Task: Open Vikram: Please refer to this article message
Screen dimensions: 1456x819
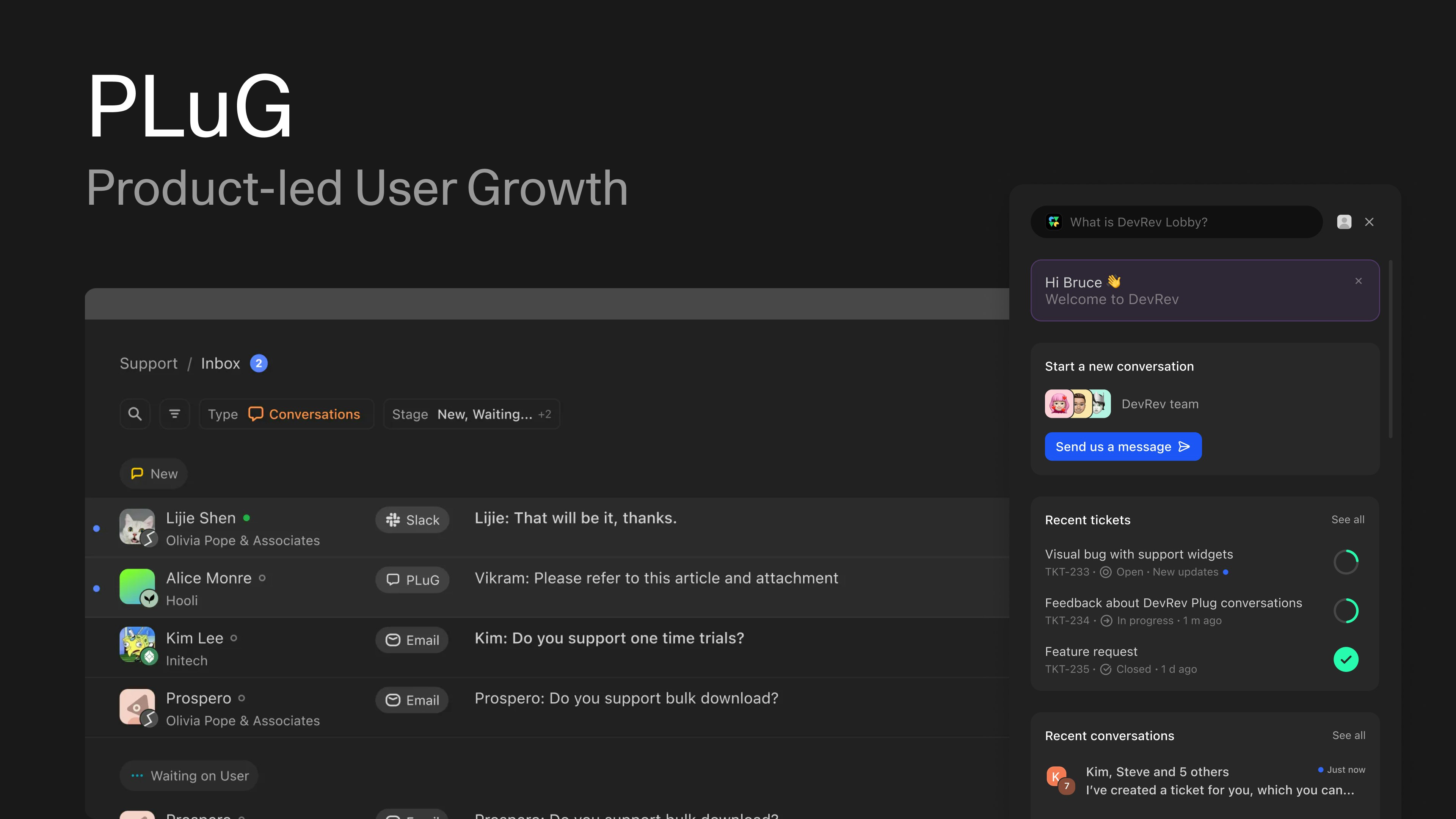Action: click(x=656, y=577)
